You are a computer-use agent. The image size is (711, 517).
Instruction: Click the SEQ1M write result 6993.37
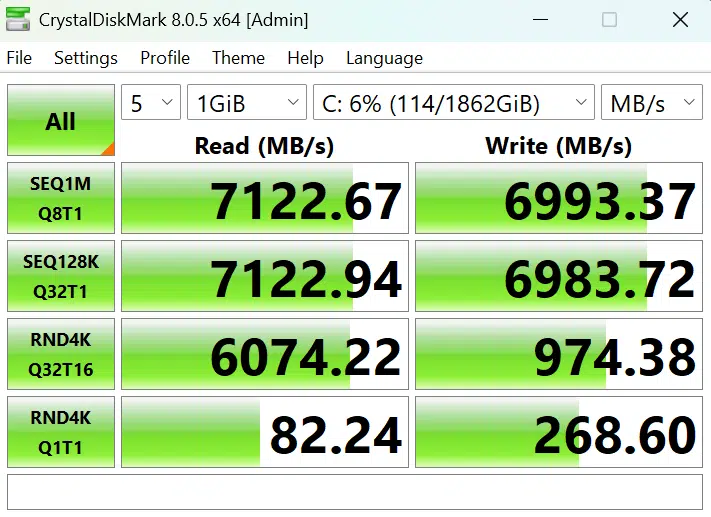coord(559,198)
